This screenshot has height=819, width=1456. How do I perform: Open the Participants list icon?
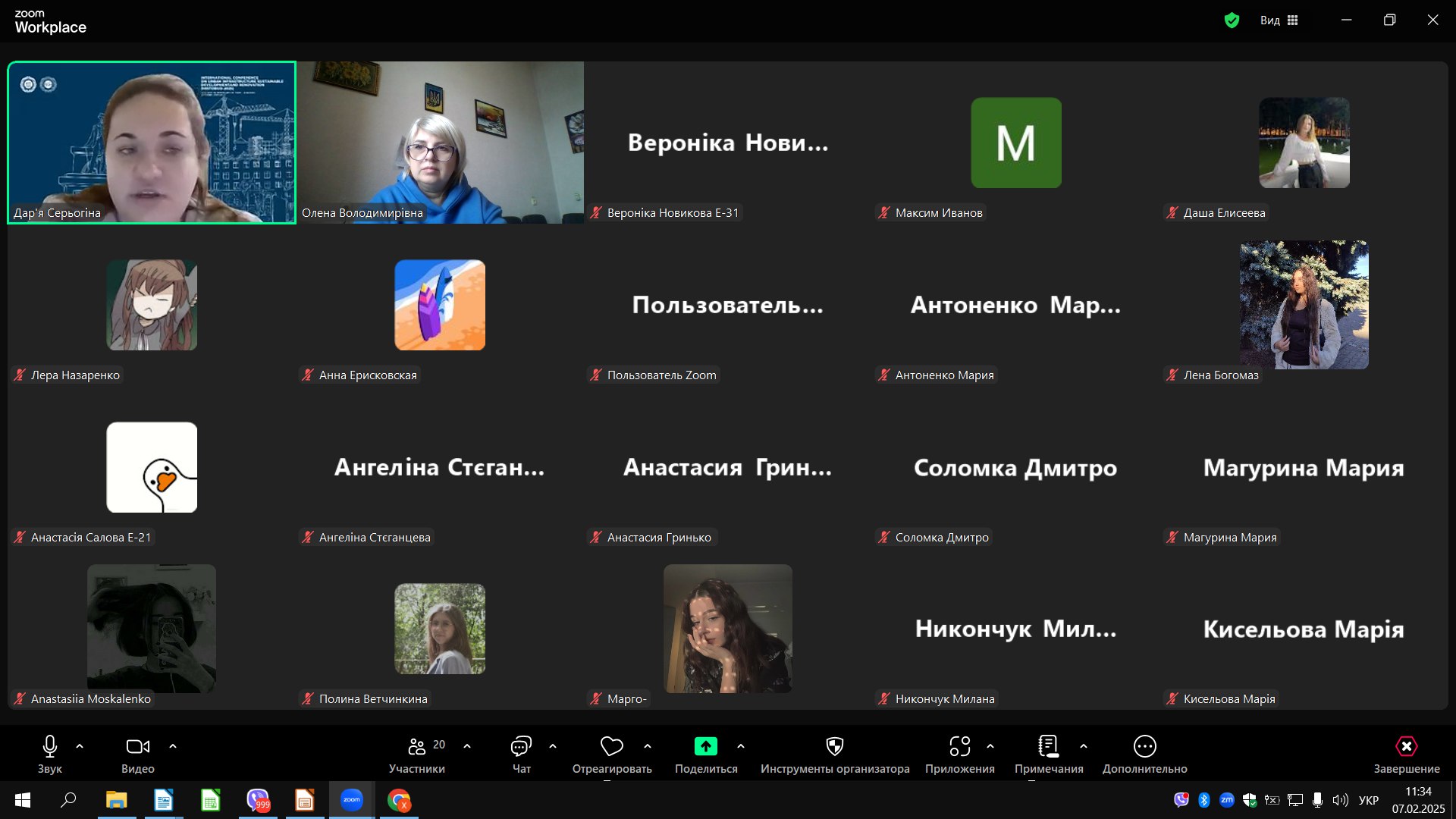point(417,747)
